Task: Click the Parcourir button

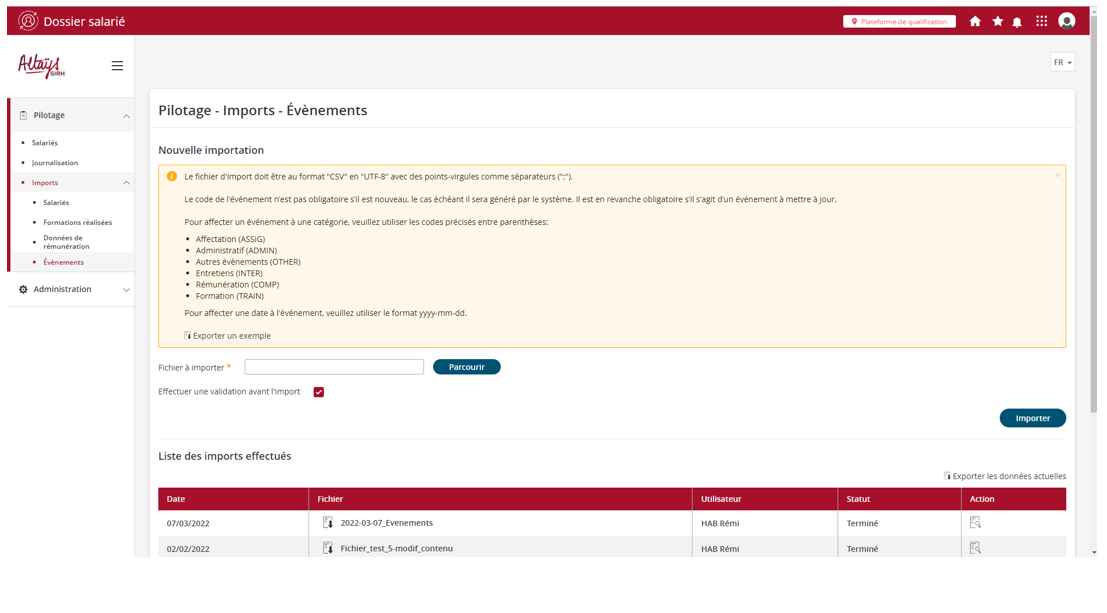Action: pos(466,367)
